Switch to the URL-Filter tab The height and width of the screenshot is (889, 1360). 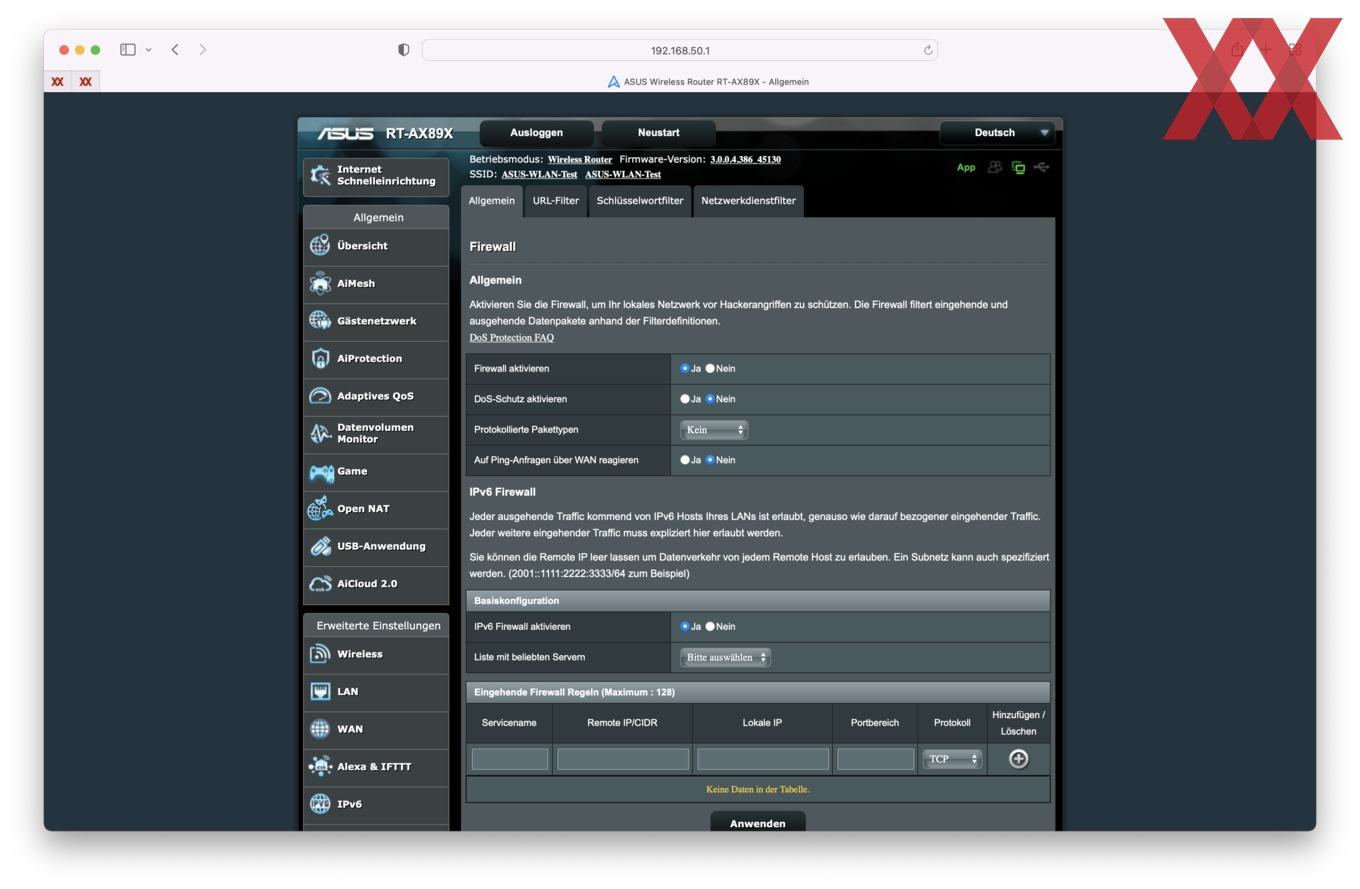555,201
